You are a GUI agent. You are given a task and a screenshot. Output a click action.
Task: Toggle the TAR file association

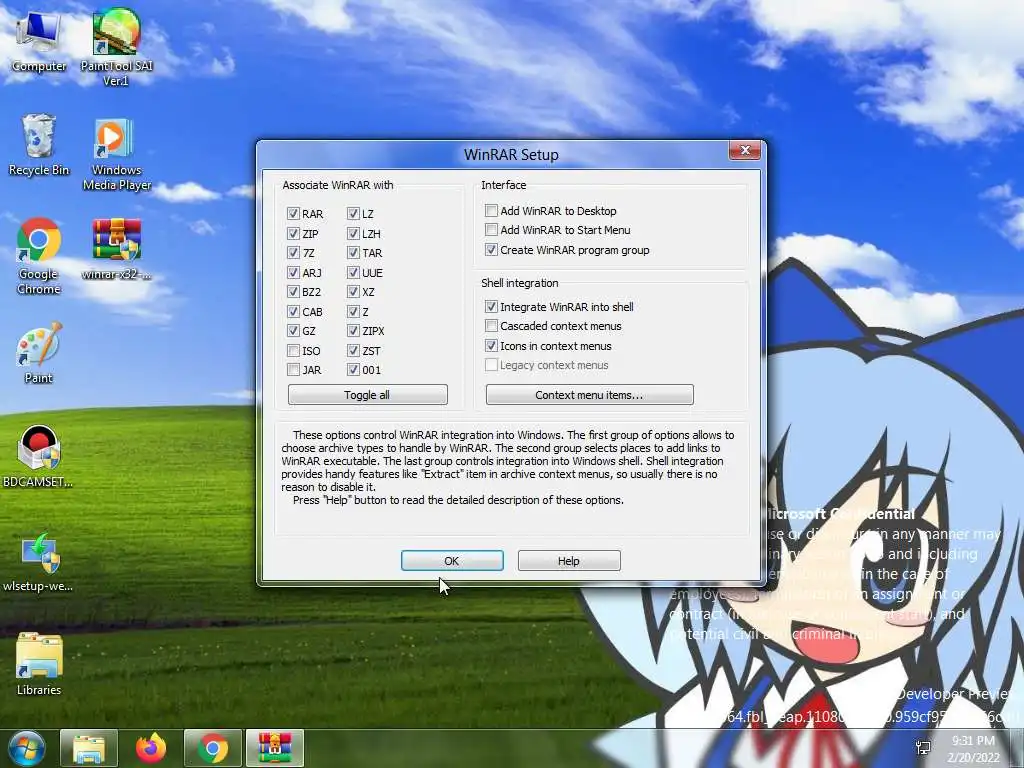(353, 253)
